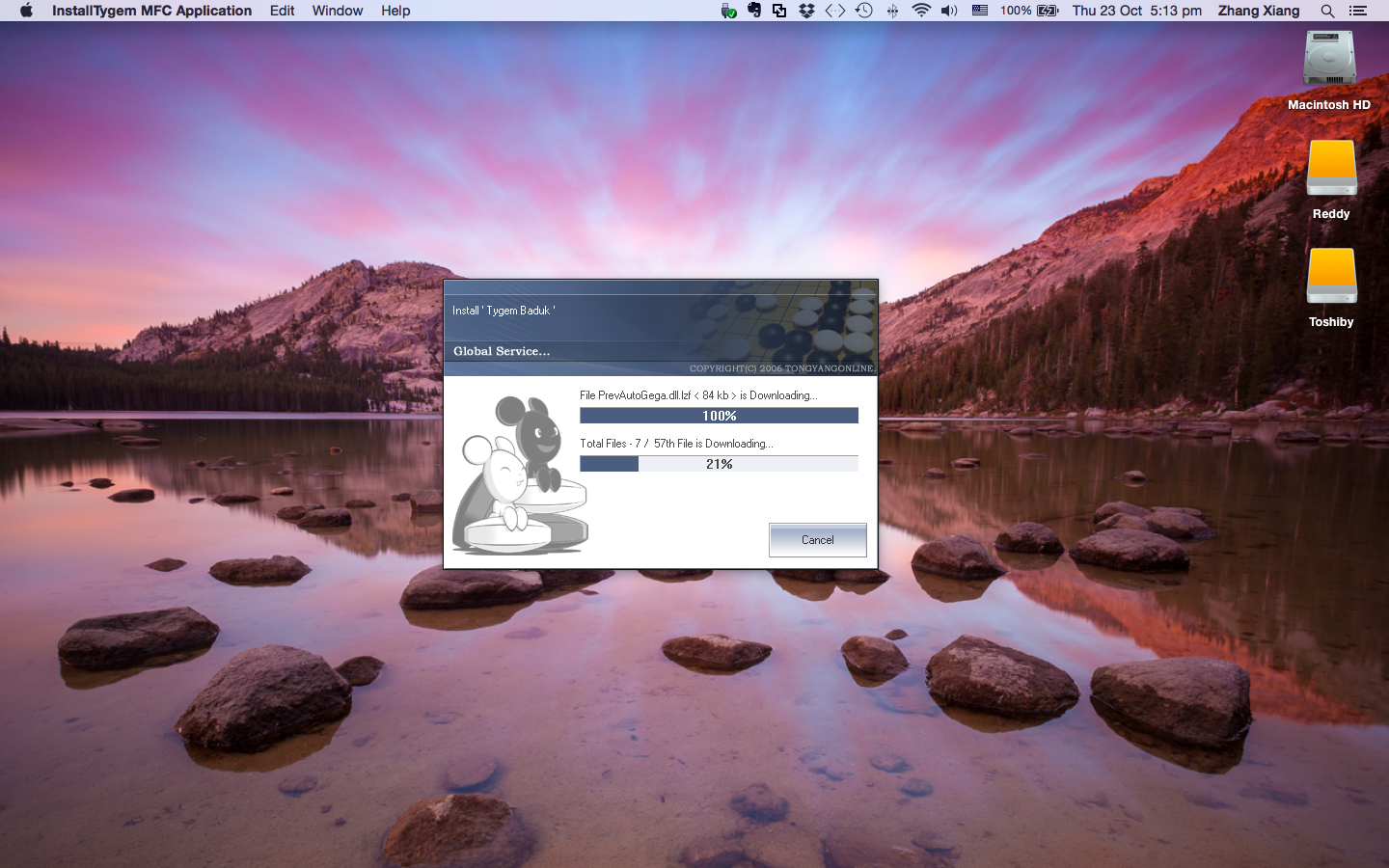Open the Edit menu

282,11
